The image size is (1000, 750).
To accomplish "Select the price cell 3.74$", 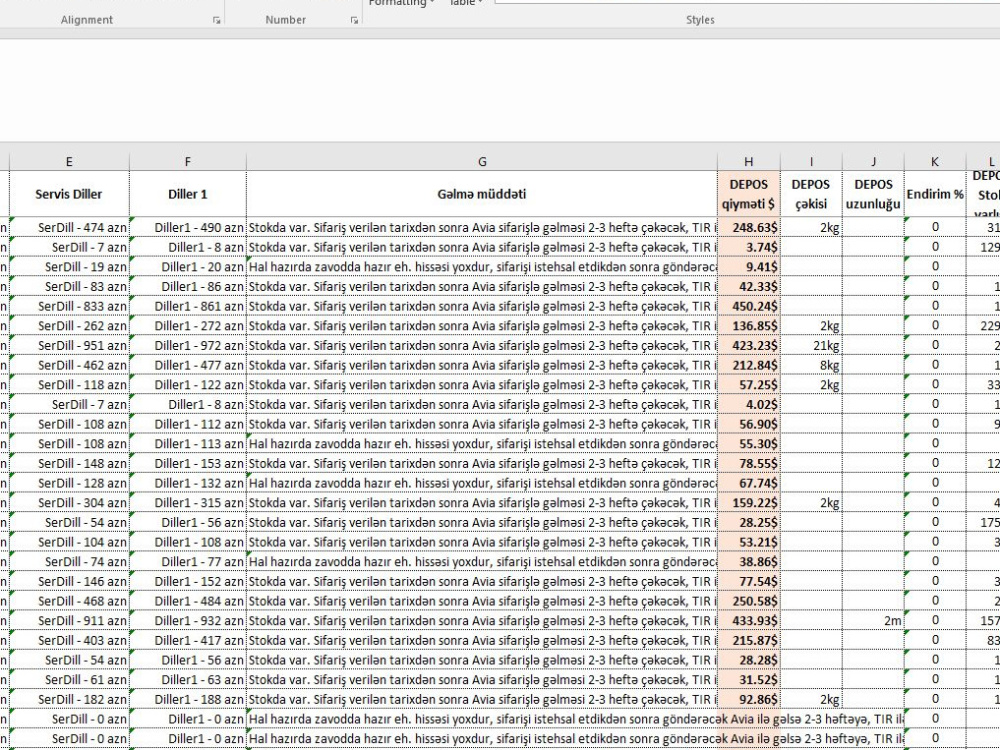I will pos(749,247).
